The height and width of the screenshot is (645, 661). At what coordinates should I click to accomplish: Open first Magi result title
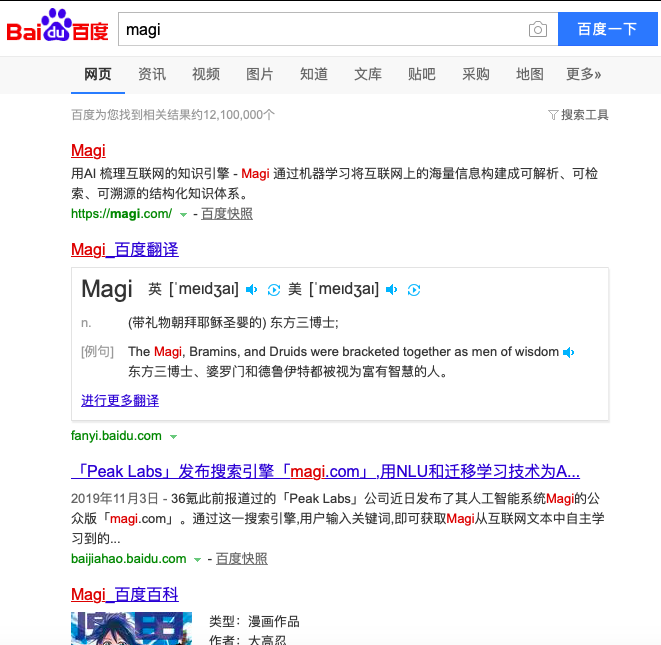[x=88, y=150]
